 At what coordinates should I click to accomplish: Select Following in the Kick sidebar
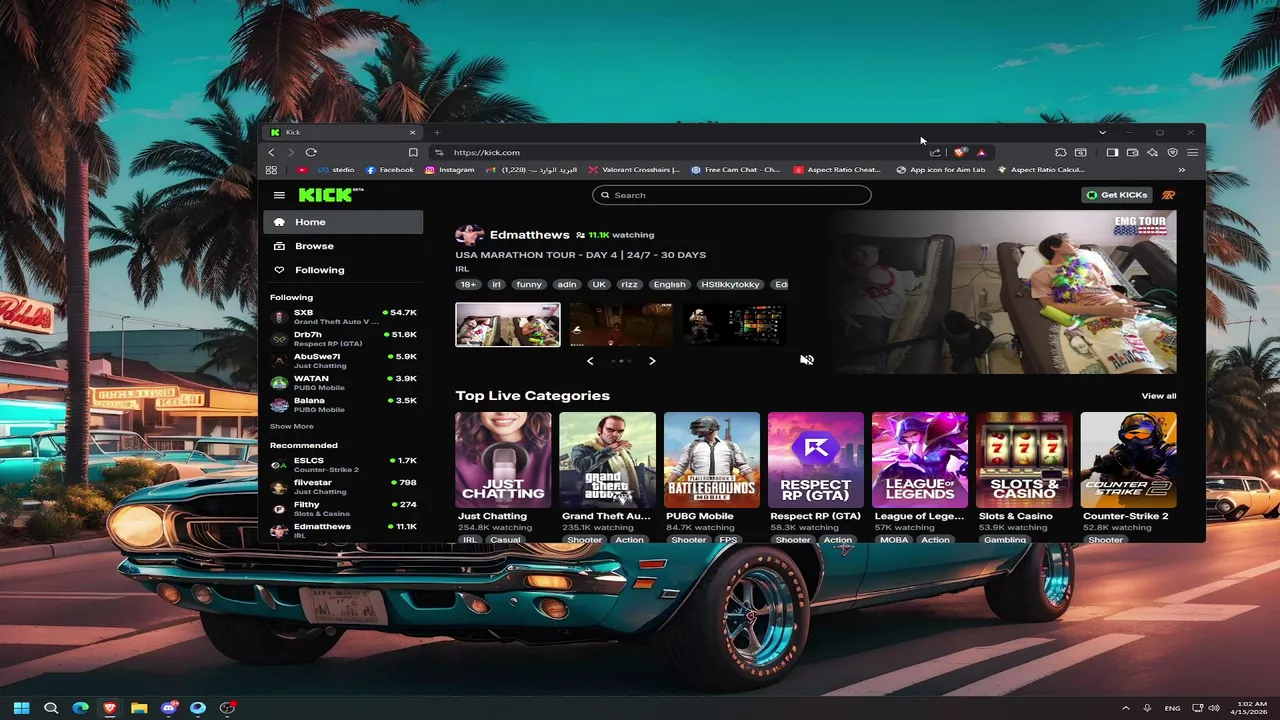343,270
